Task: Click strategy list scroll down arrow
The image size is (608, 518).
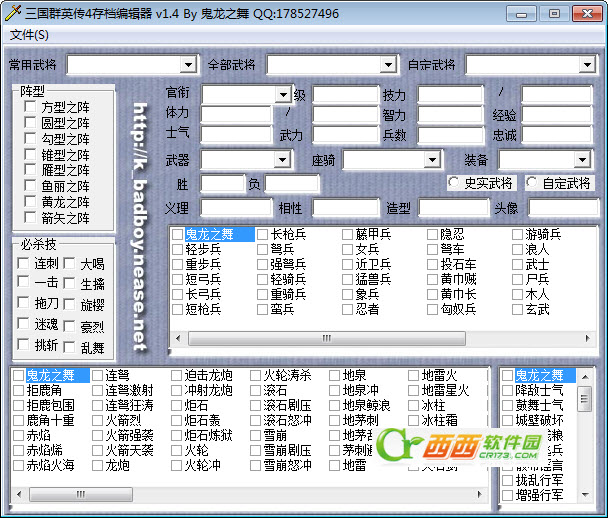Action: point(586,494)
